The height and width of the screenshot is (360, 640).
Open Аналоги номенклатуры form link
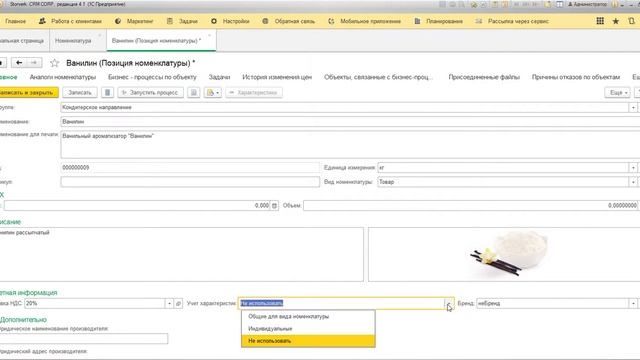(63, 77)
